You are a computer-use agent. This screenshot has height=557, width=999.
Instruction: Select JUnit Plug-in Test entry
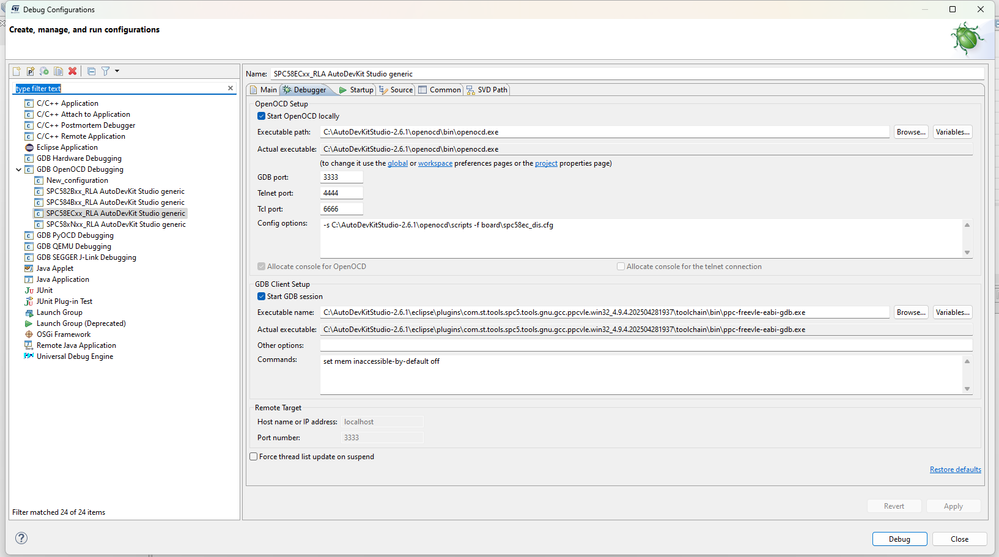[64, 301]
